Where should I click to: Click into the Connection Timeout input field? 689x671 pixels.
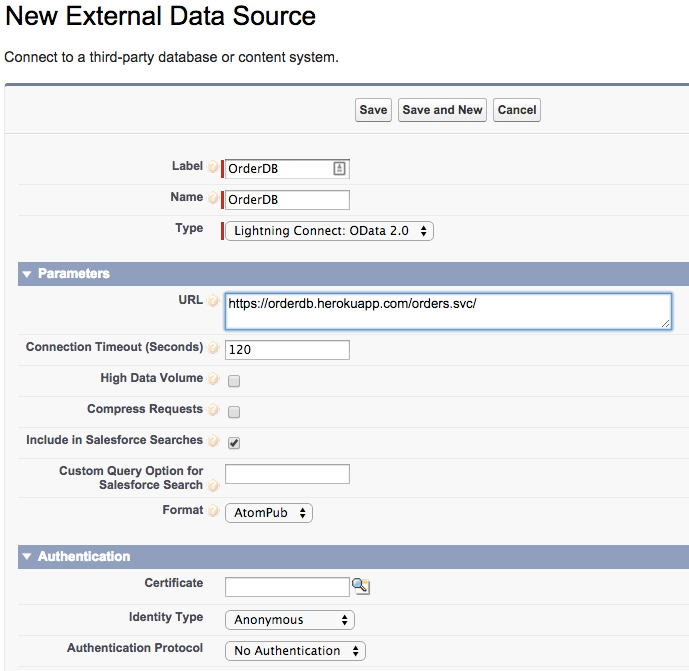[287, 350]
